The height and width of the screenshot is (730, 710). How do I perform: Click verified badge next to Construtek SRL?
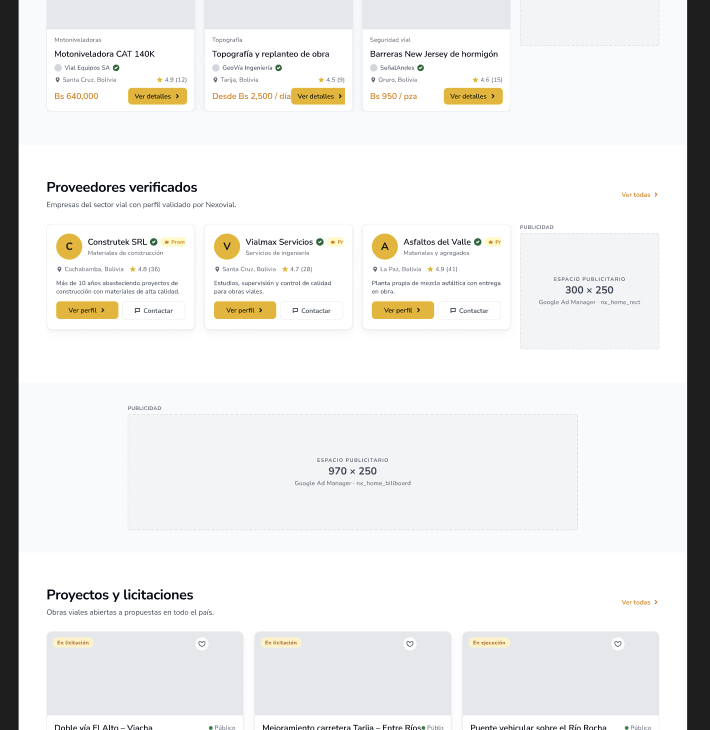pos(154,242)
